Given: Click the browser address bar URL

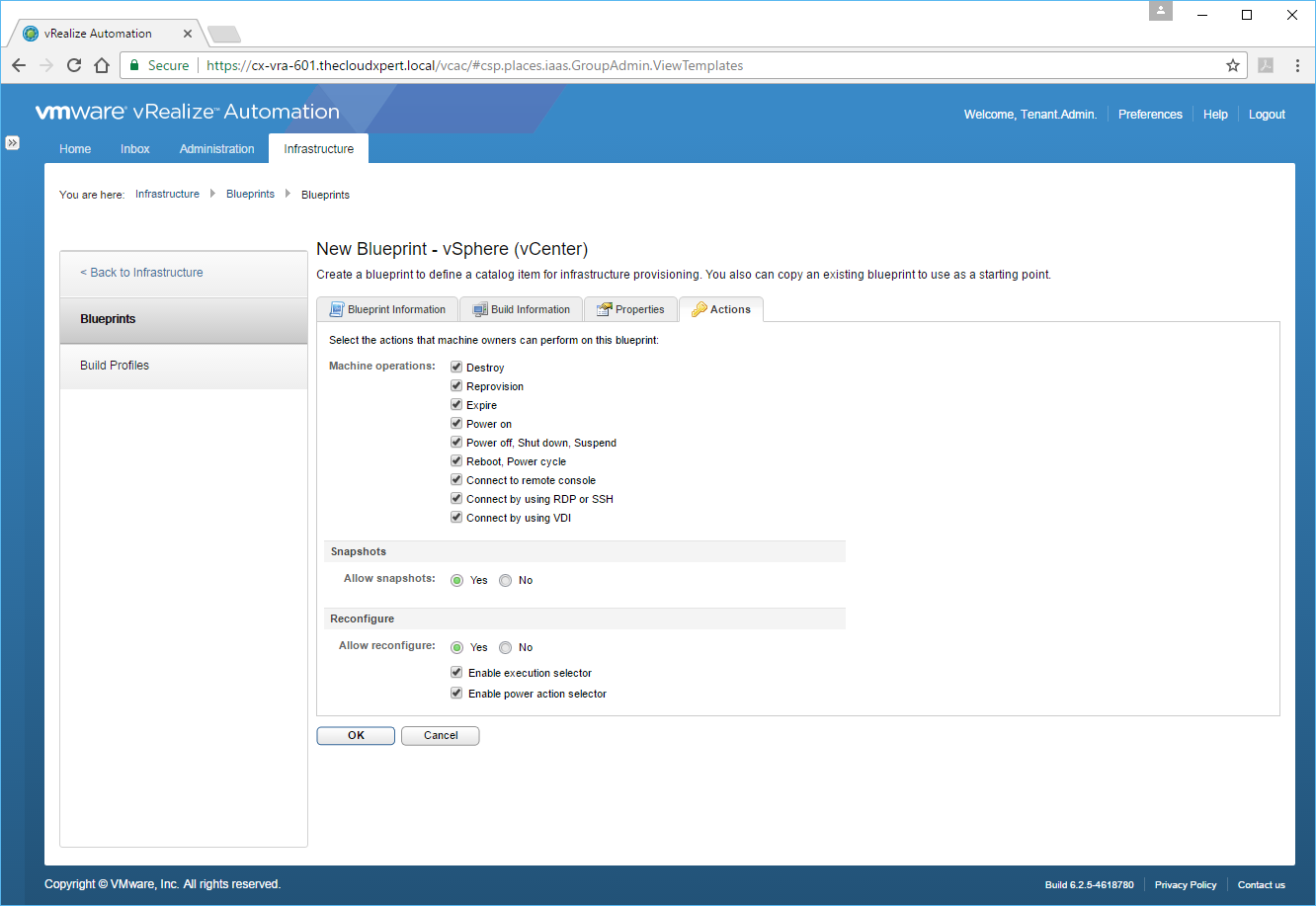Looking at the screenshot, I should click(x=474, y=66).
